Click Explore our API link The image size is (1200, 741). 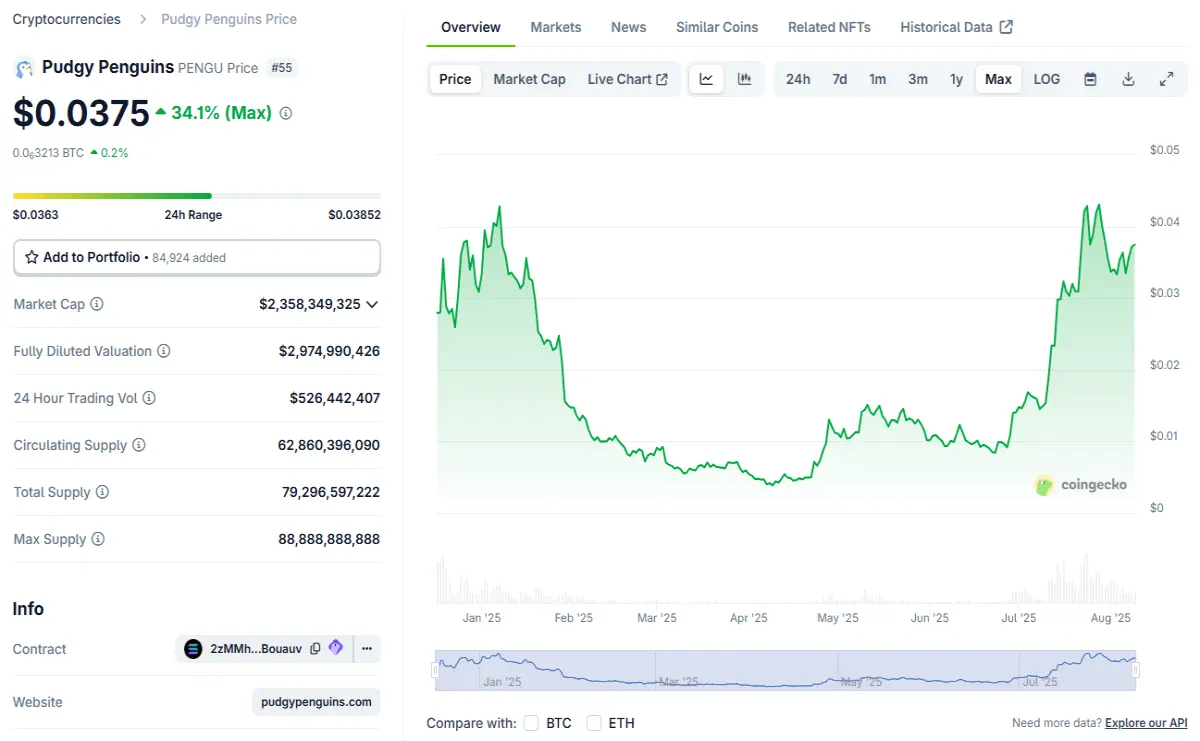coord(1146,723)
